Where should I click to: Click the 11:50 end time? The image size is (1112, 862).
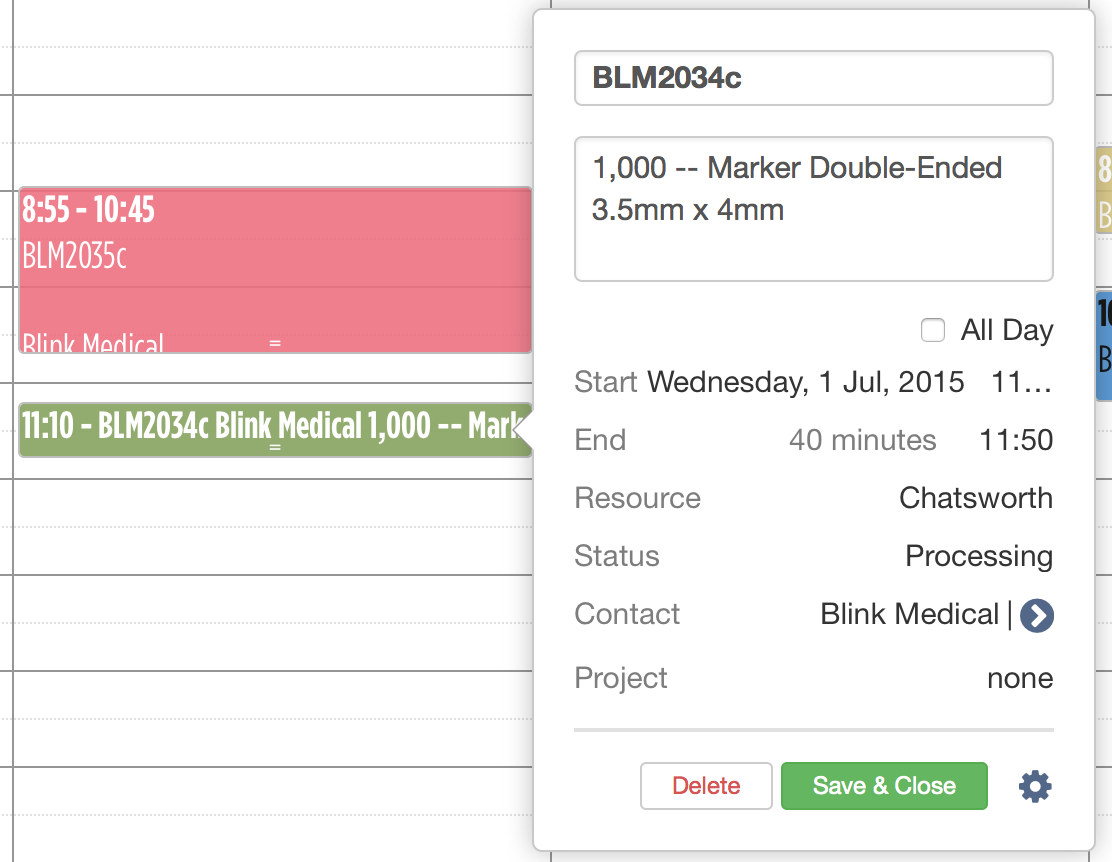pyautogui.click(x=1016, y=440)
